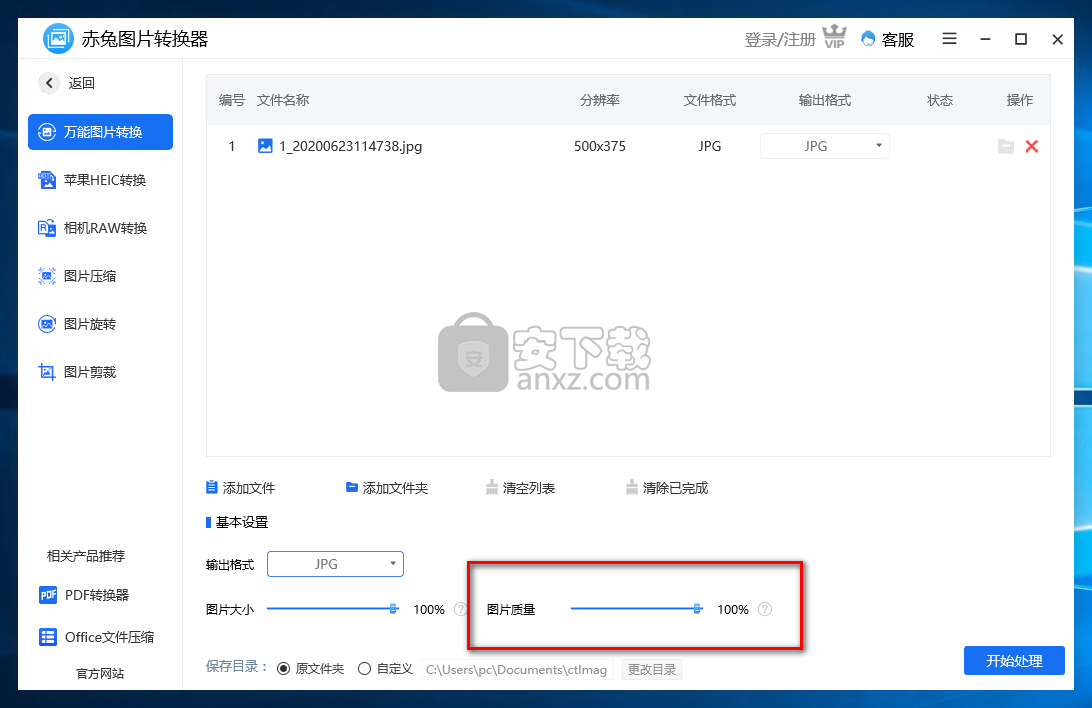1092x708 pixels.
Task: Click the help icon beside 图片质量
Action: click(765, 609)
